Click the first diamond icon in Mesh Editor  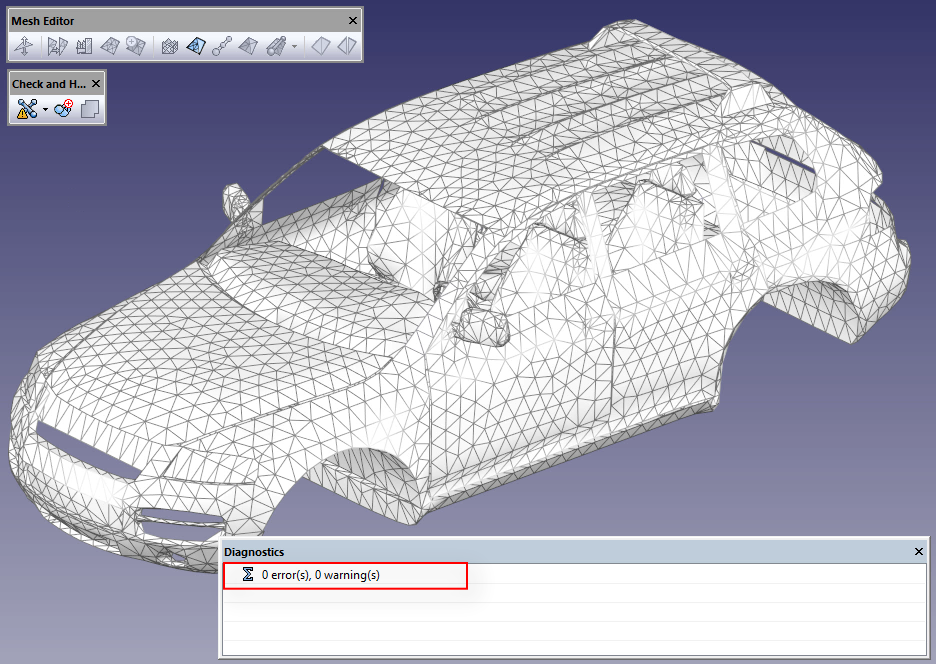tap(320, 46)
